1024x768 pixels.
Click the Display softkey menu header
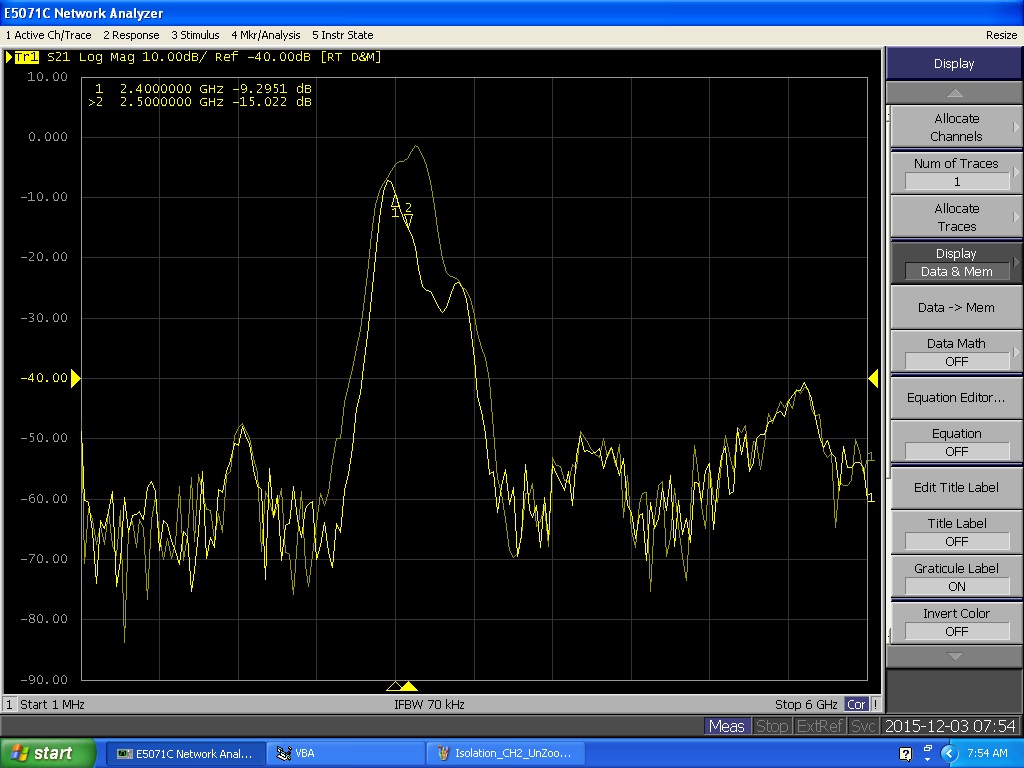pyautogui.click(x=954, y=64)
